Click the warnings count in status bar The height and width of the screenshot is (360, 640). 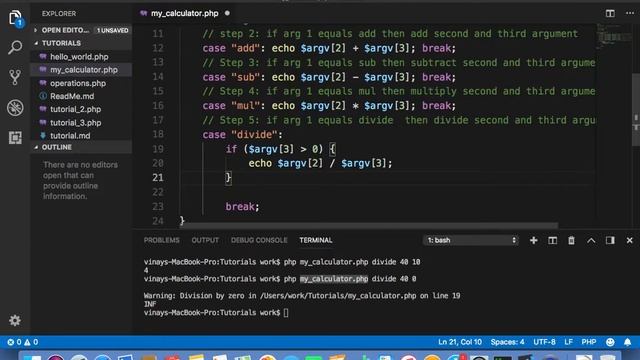pyautogui.click(x=31, y=342)
